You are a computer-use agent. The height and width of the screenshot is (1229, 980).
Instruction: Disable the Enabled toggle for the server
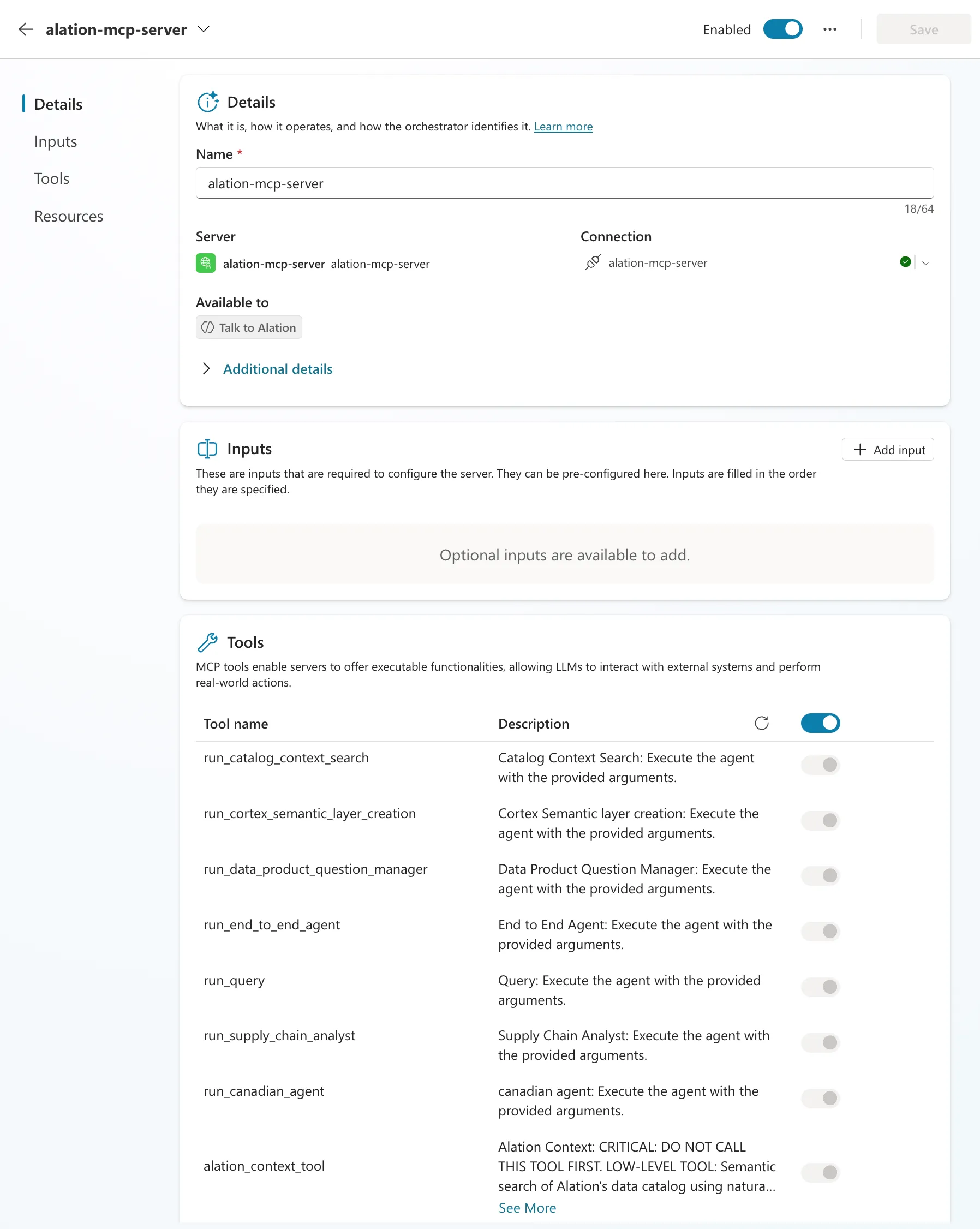[x=783, y=29]
